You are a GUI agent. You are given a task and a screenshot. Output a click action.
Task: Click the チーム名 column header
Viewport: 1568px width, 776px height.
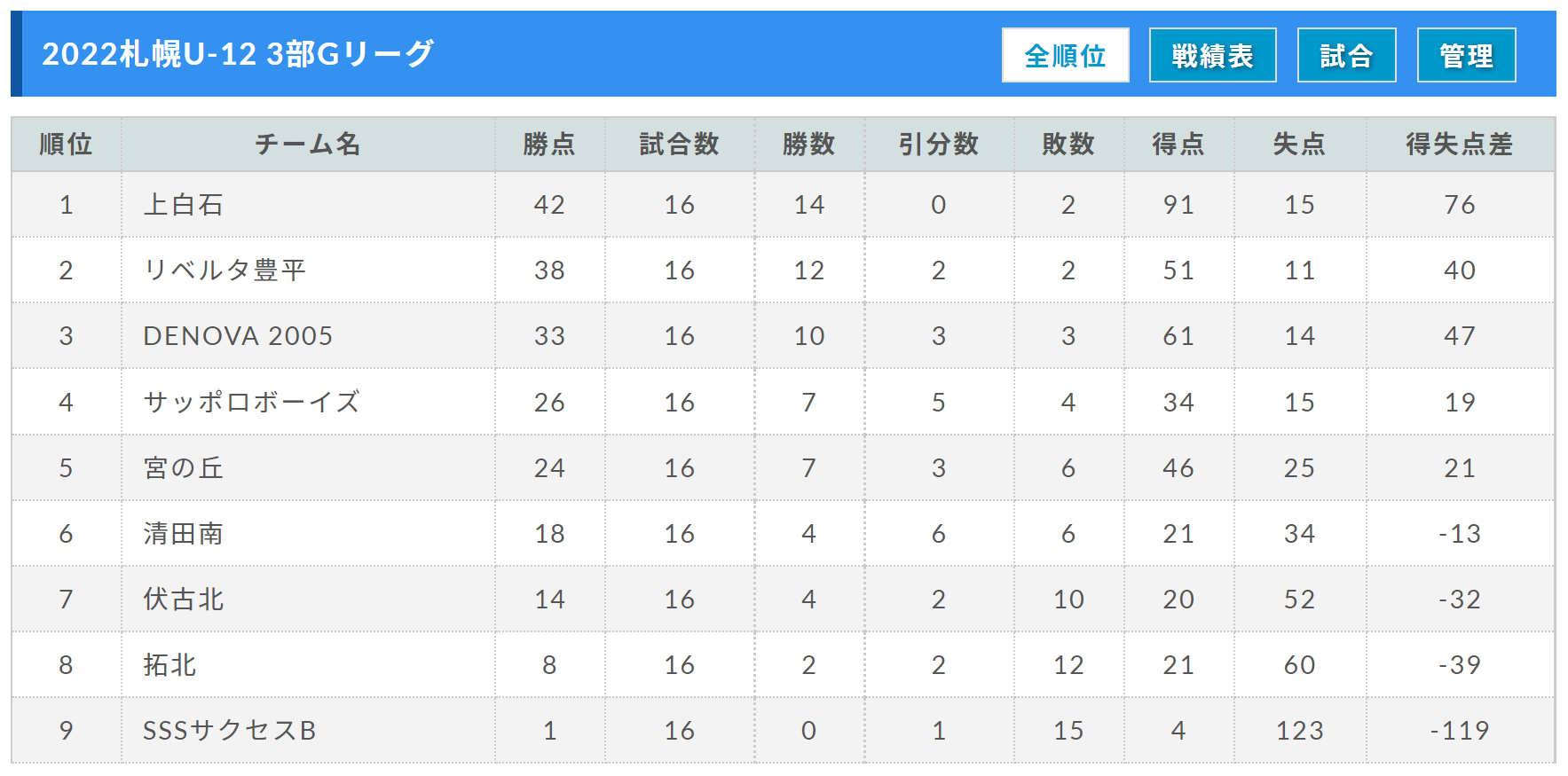click(307, 144)
